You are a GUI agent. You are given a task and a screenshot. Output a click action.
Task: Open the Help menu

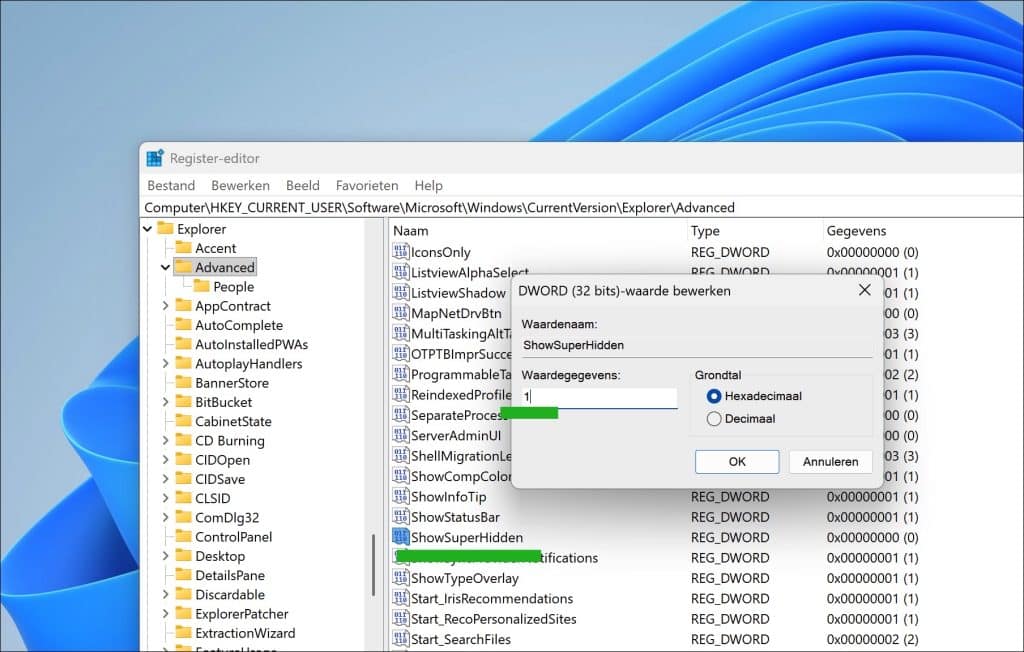(x=428, y=186)
